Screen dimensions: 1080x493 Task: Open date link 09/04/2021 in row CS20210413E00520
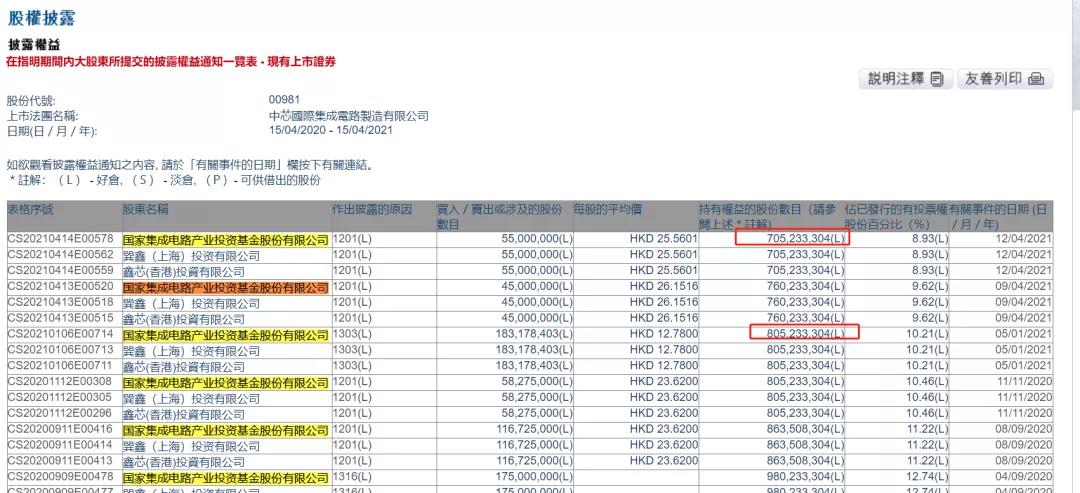point(1024,286)
